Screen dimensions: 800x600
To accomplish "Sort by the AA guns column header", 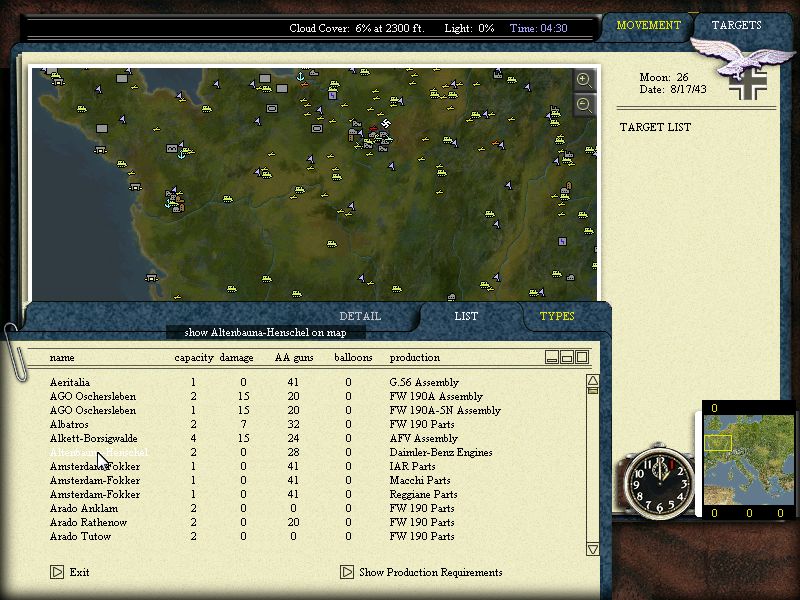I will pyautogui.click(x=294, y=358).
